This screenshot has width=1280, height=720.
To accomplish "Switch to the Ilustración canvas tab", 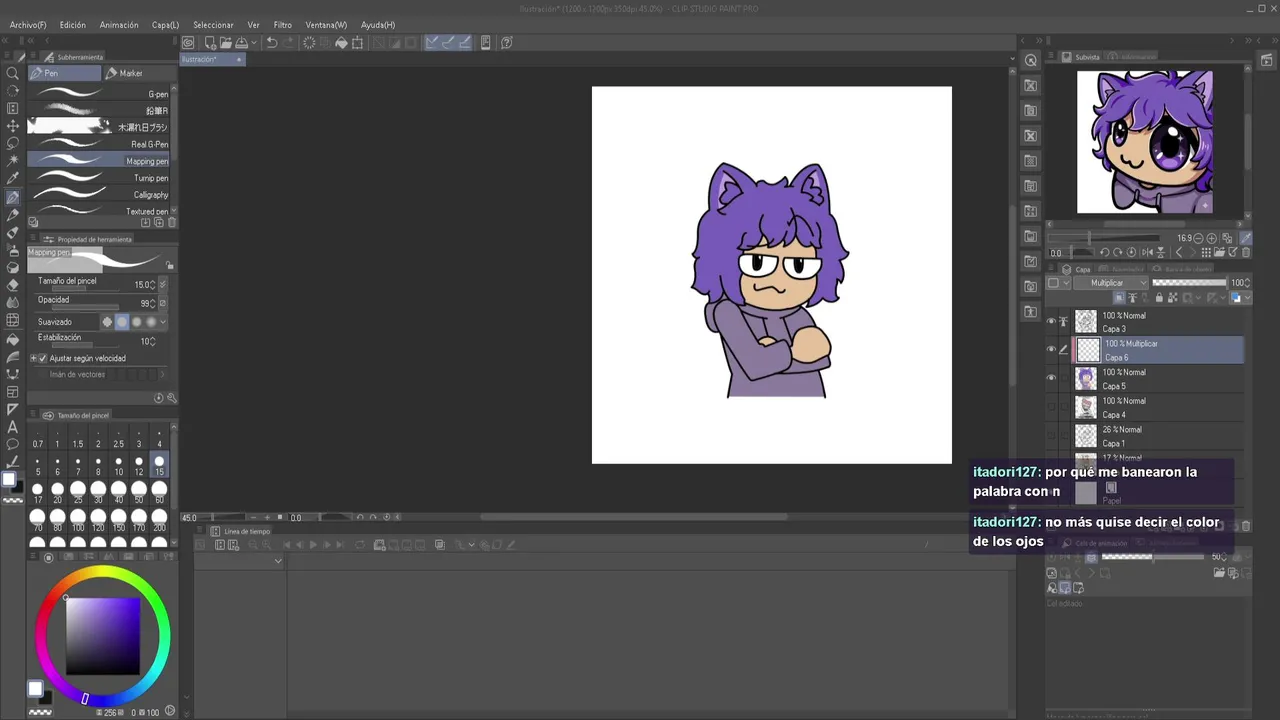I will (212, 60).
